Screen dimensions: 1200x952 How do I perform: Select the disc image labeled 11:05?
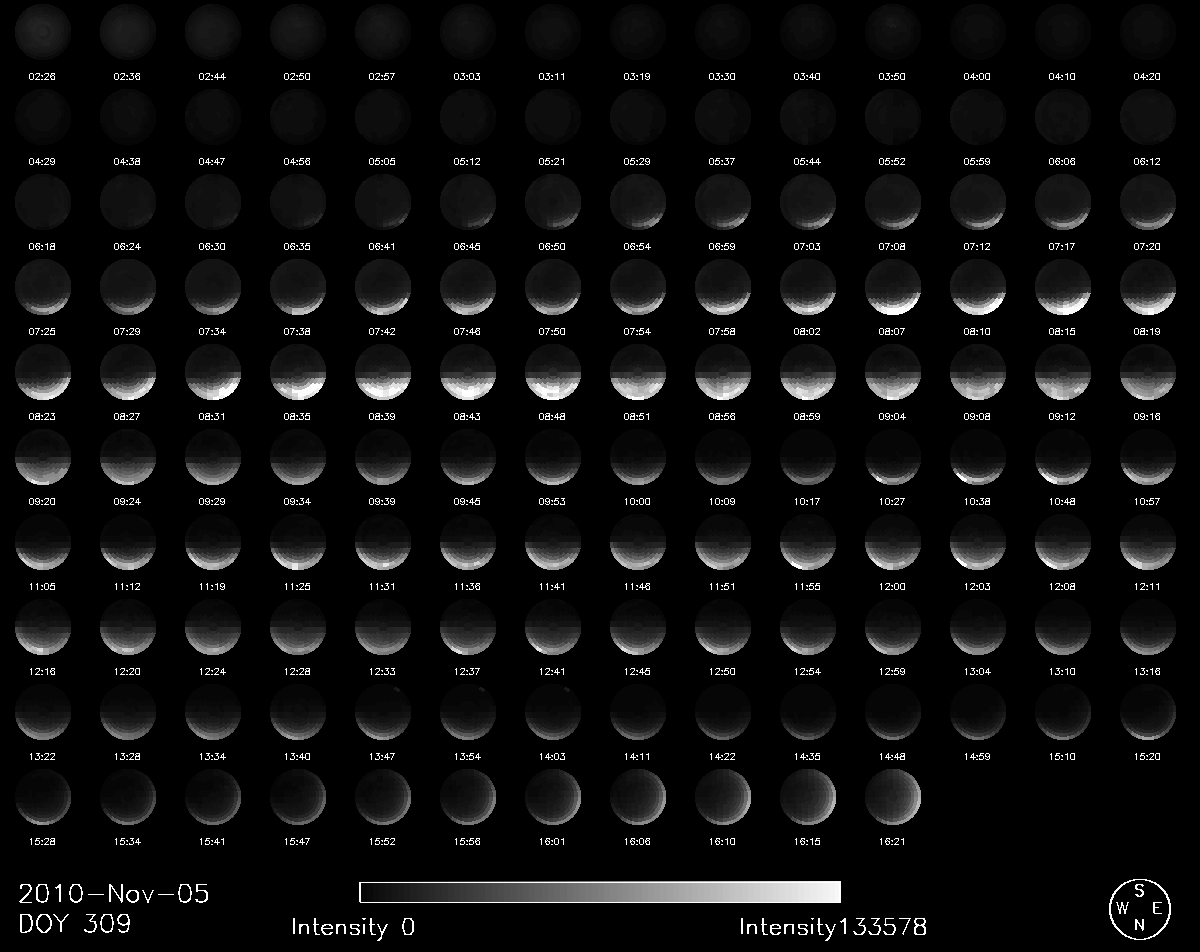[43, 540]
